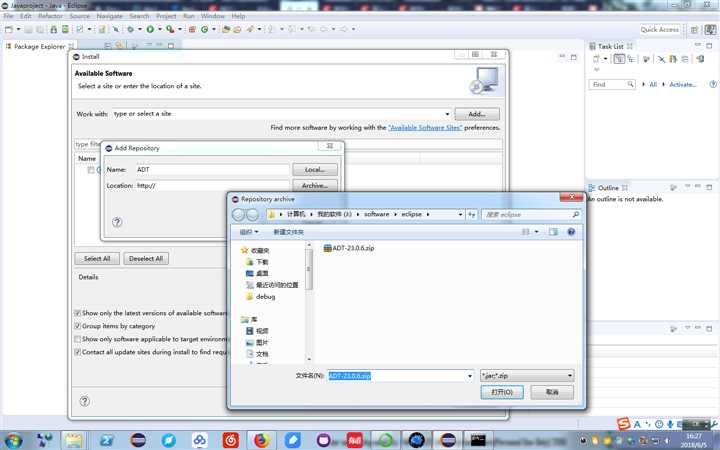Screen dimensions: 720x450
Task: Open the Project menu
Action: point(166,16)
